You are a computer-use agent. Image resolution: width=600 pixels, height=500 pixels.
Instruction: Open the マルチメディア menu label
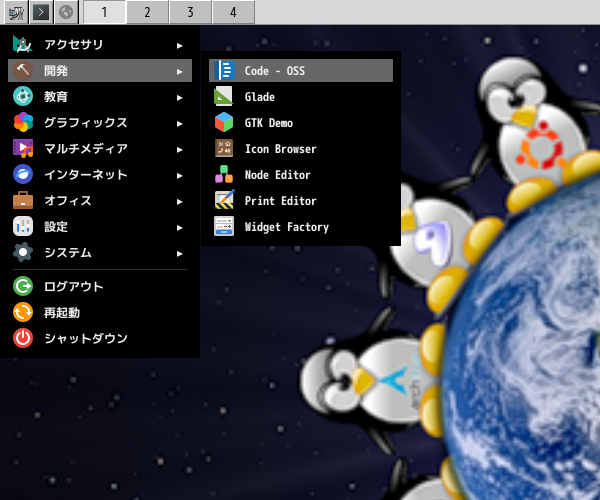[86, 148]
